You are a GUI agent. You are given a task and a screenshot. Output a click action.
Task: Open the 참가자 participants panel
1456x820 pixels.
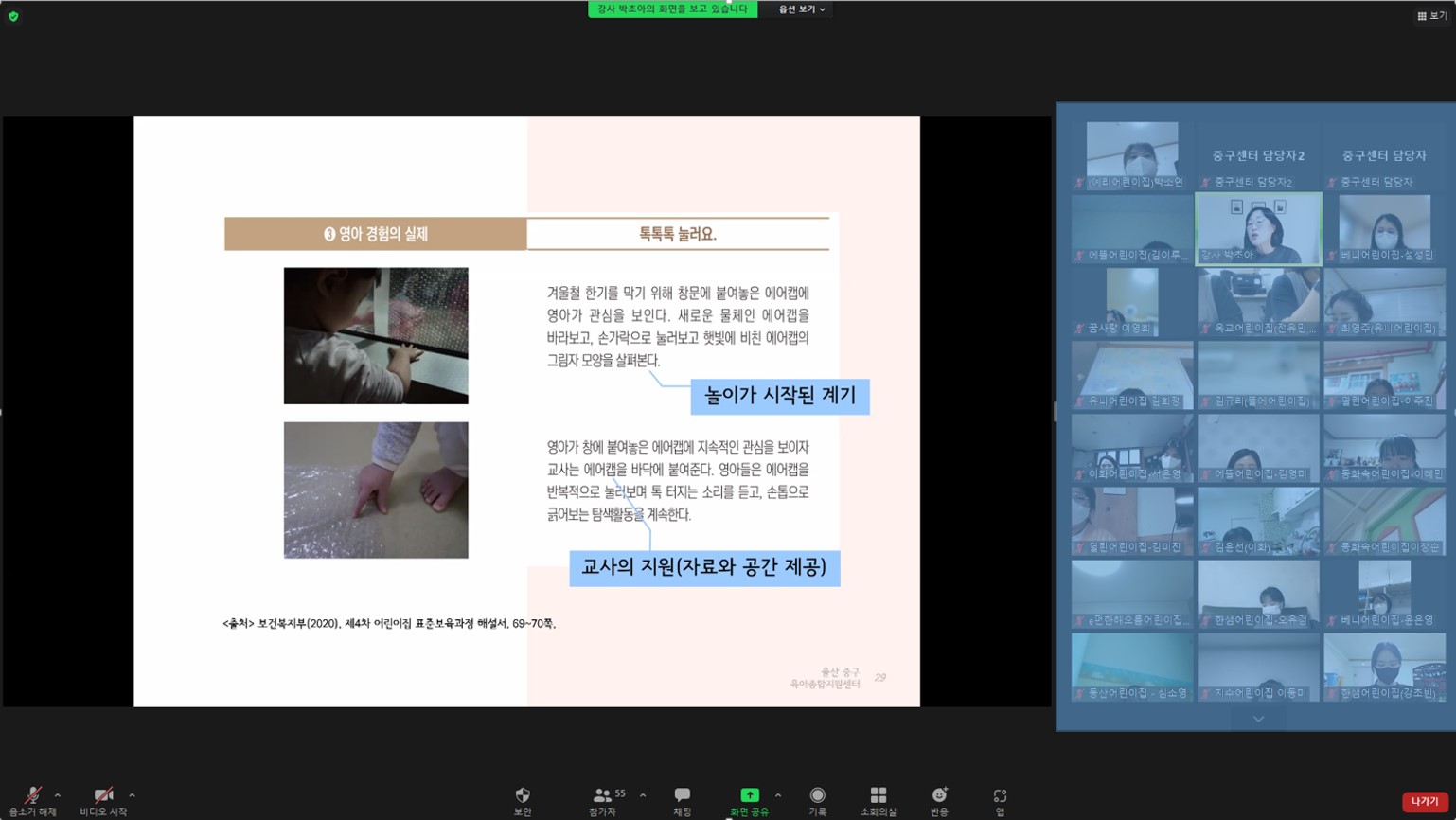click(602, 799)
